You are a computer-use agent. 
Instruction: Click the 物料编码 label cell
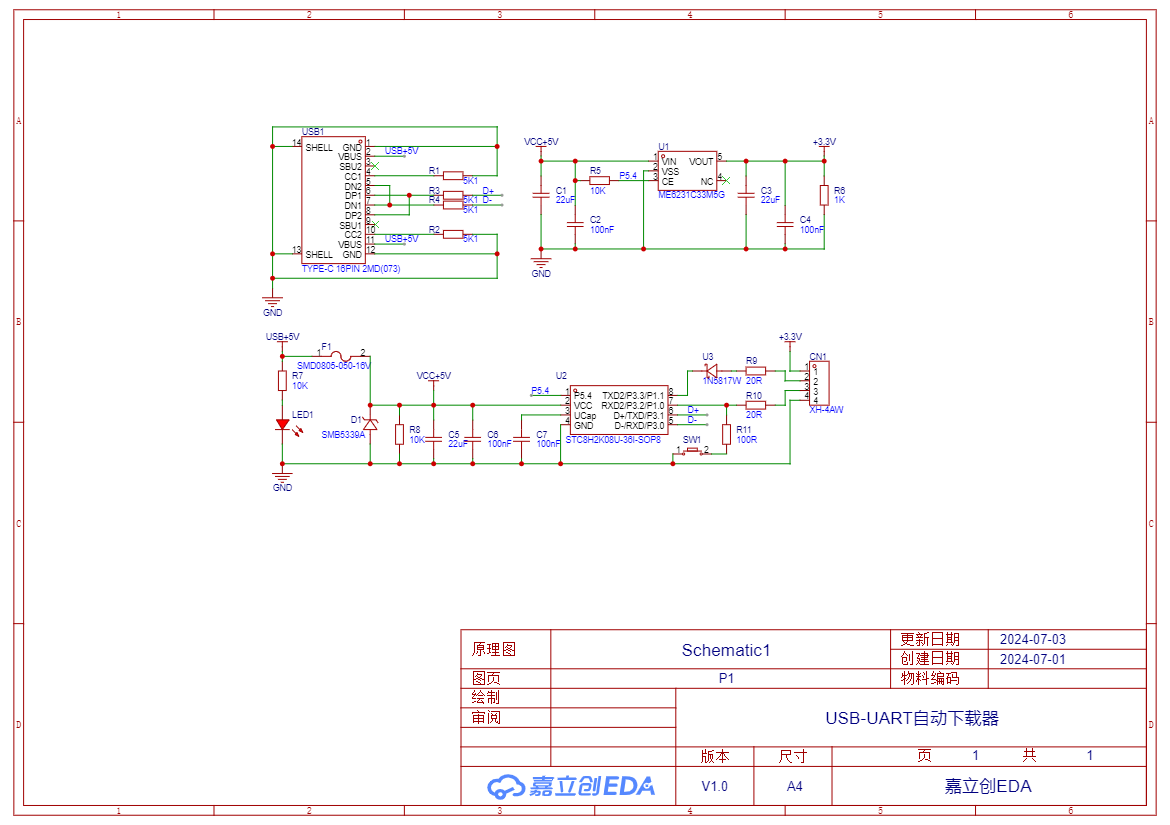930,678
